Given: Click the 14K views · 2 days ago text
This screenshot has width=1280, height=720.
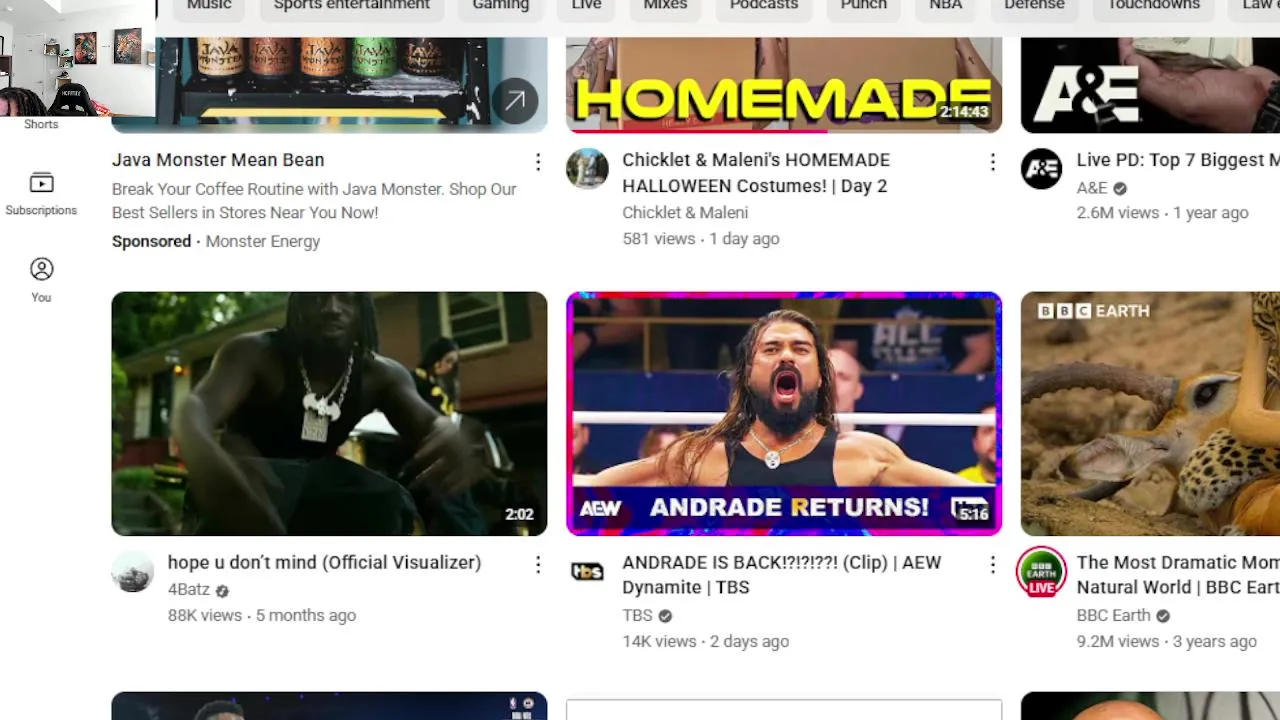Looking at the screenshot, I should (x=705, y=642).
